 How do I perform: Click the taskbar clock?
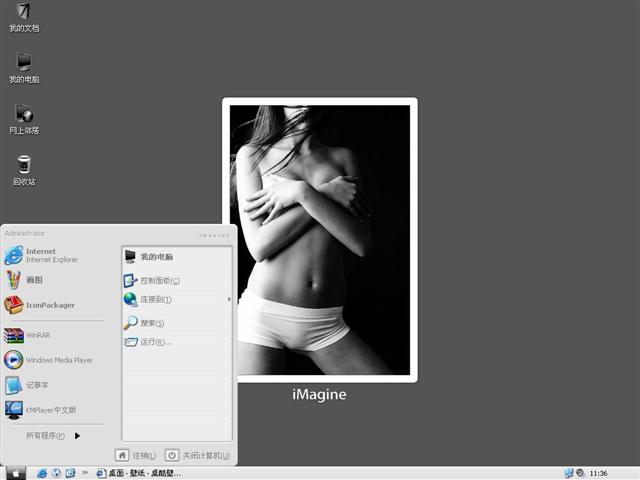599,473
